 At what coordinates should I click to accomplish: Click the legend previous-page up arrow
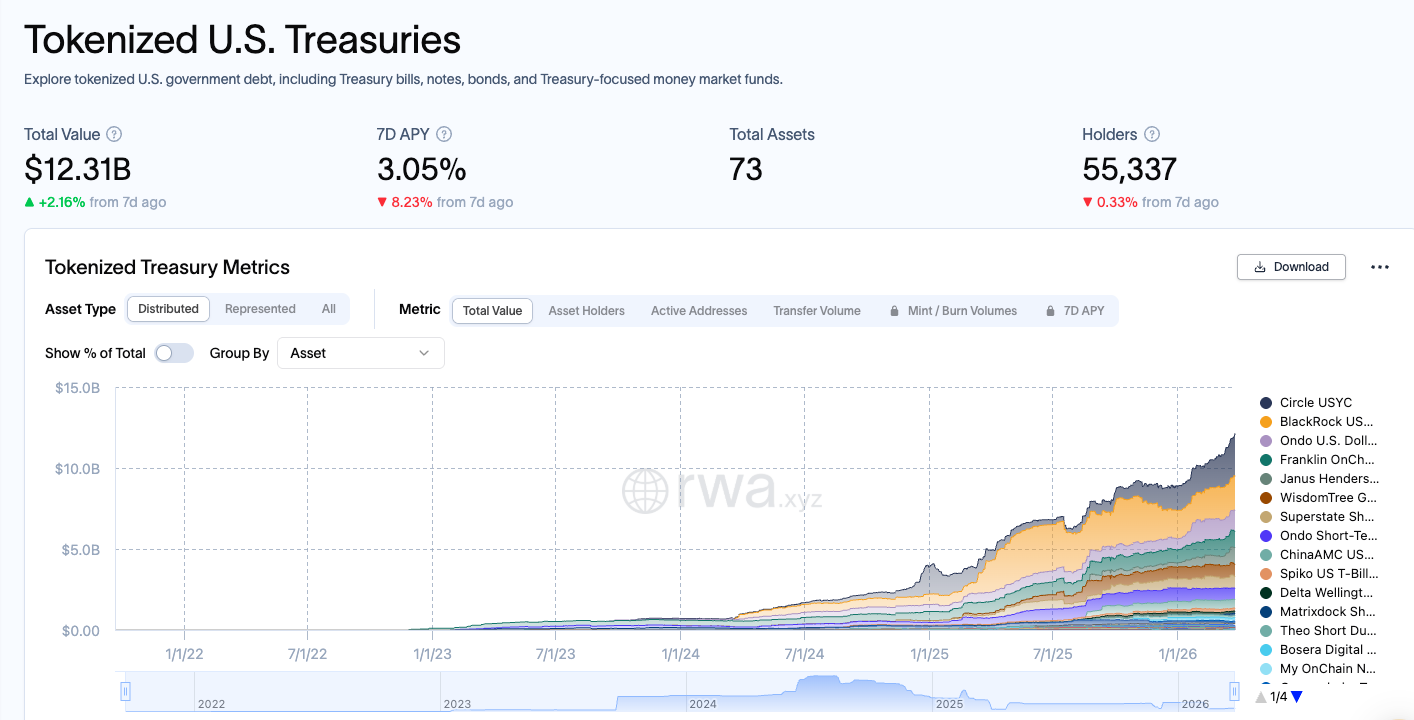click(x=1261, y=697)
